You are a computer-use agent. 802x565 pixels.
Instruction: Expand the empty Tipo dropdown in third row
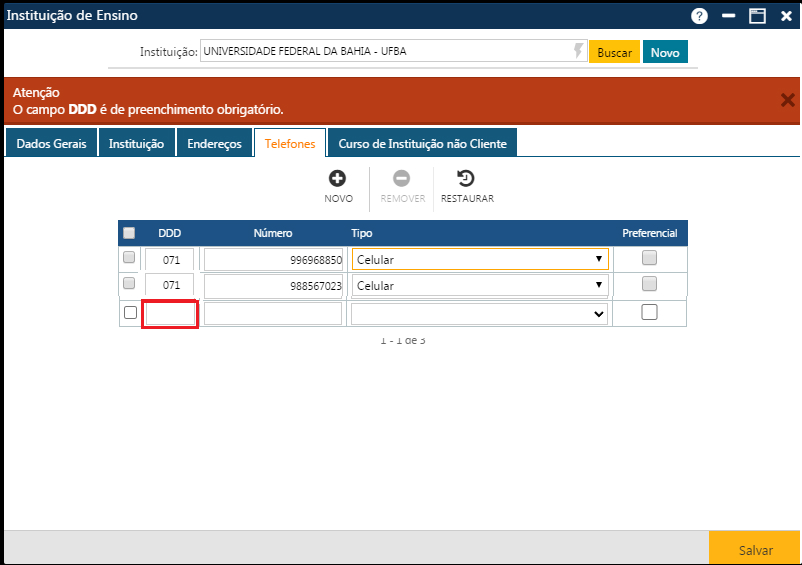[479, 313]
